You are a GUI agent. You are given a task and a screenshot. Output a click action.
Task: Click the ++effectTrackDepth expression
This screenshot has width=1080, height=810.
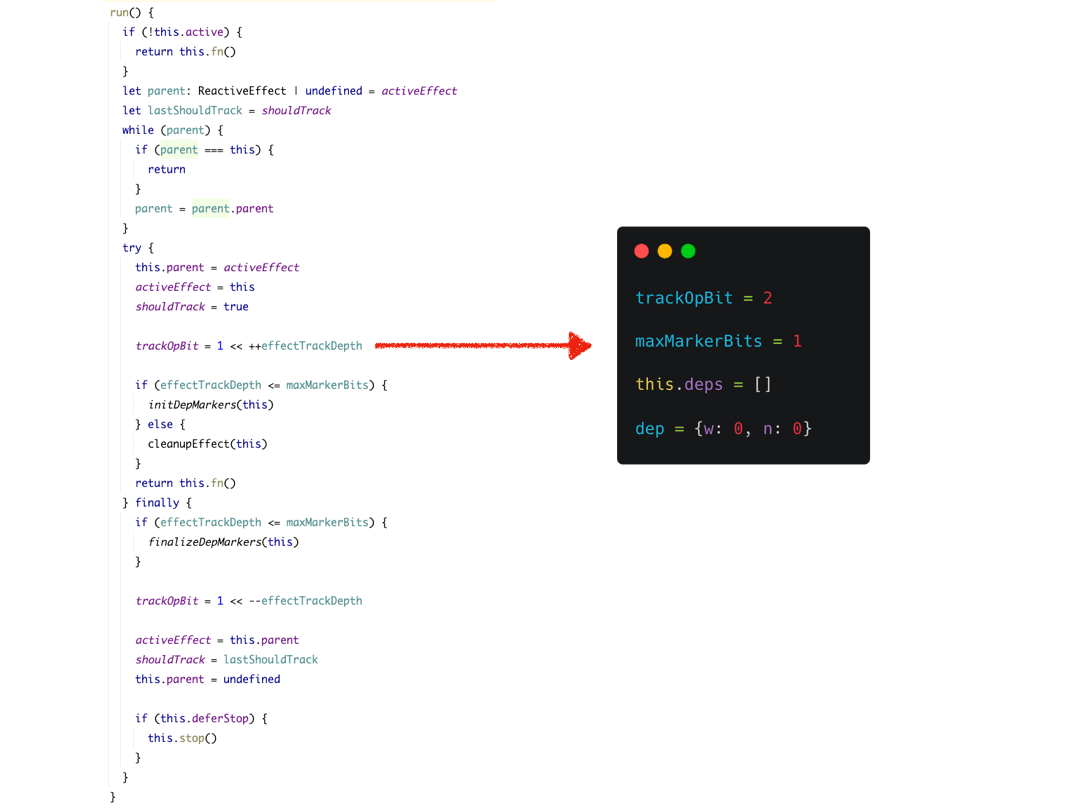pyautogui.click(x=305, y=346)
